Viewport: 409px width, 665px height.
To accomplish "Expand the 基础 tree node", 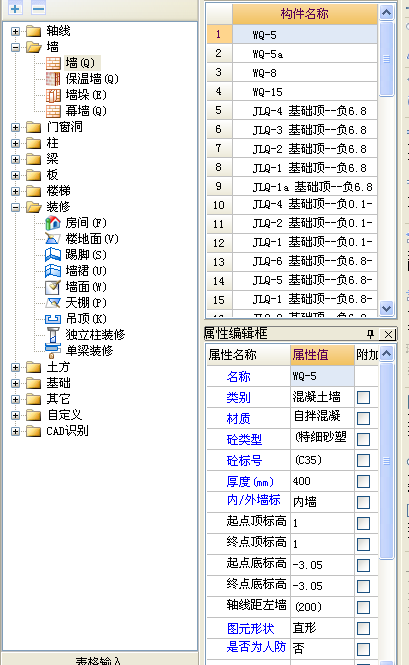I will 15,383.
